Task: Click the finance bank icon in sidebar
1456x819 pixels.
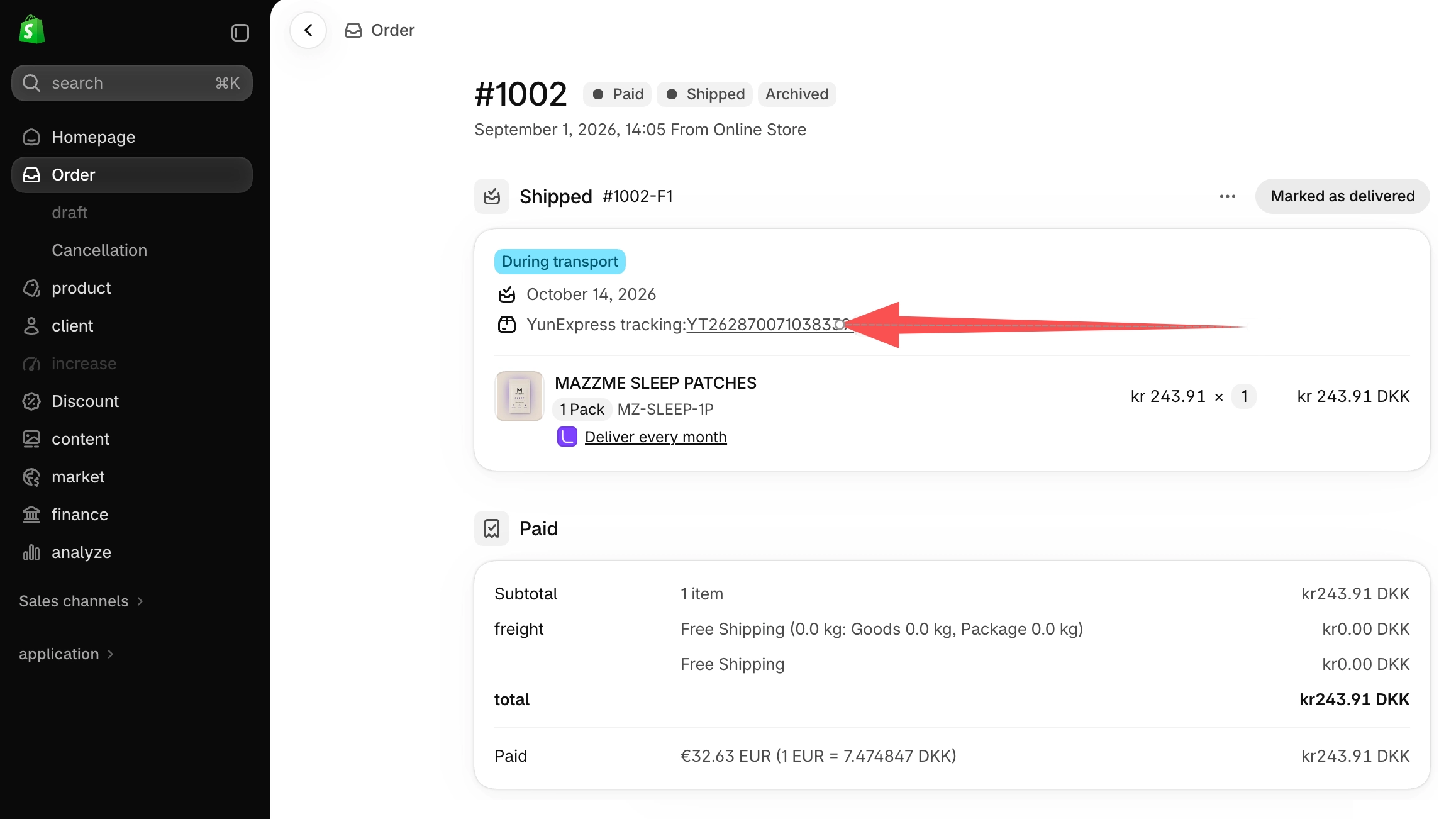Action: pos(31,515)
